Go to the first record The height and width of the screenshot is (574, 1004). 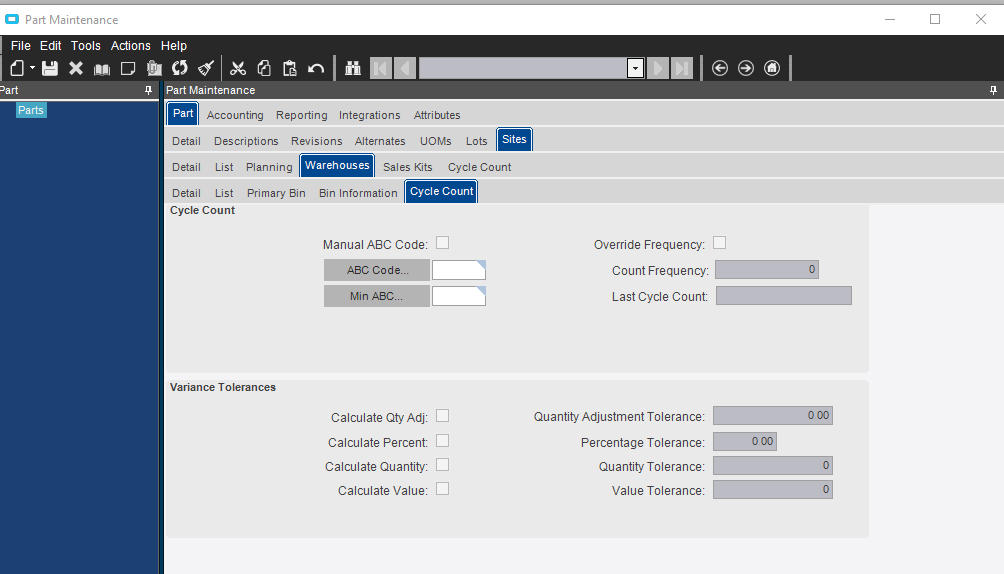pos(380,68)
